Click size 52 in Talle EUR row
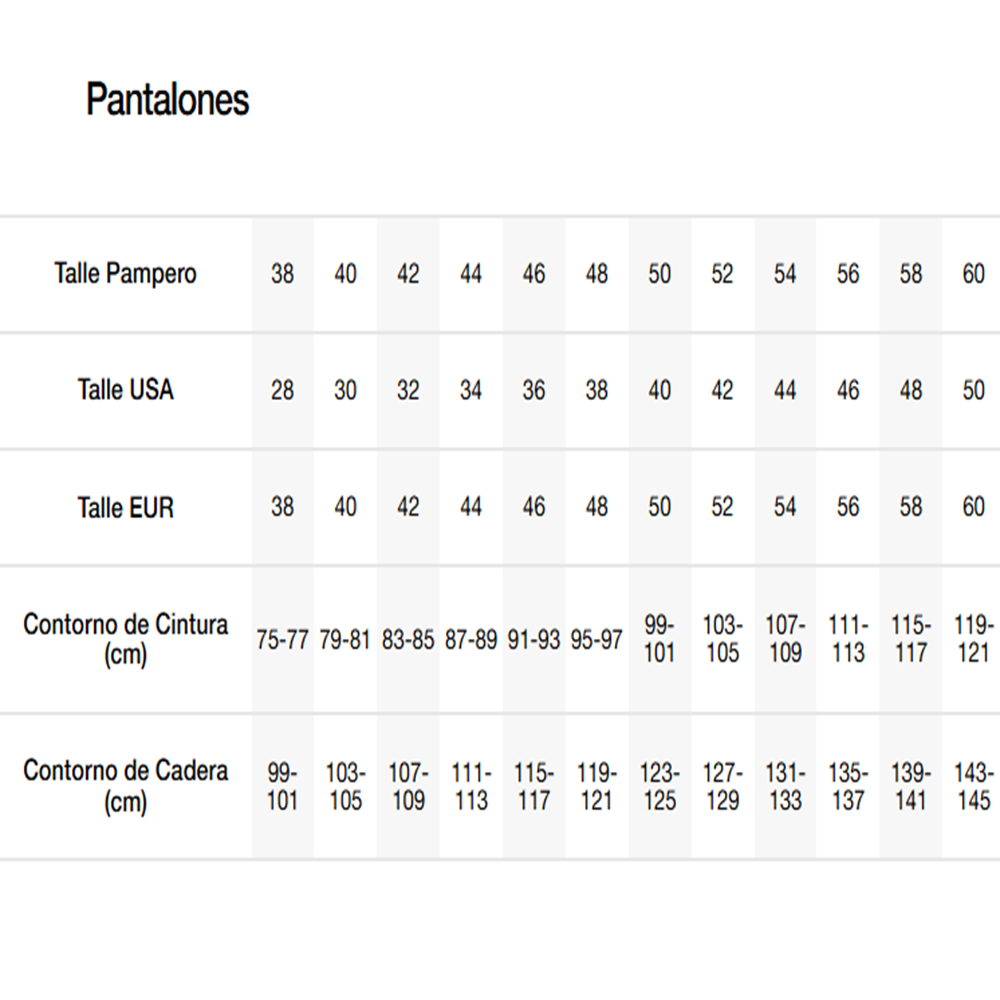The image size is (1000, 1000). pyautogui.click(x=722, y=507)
